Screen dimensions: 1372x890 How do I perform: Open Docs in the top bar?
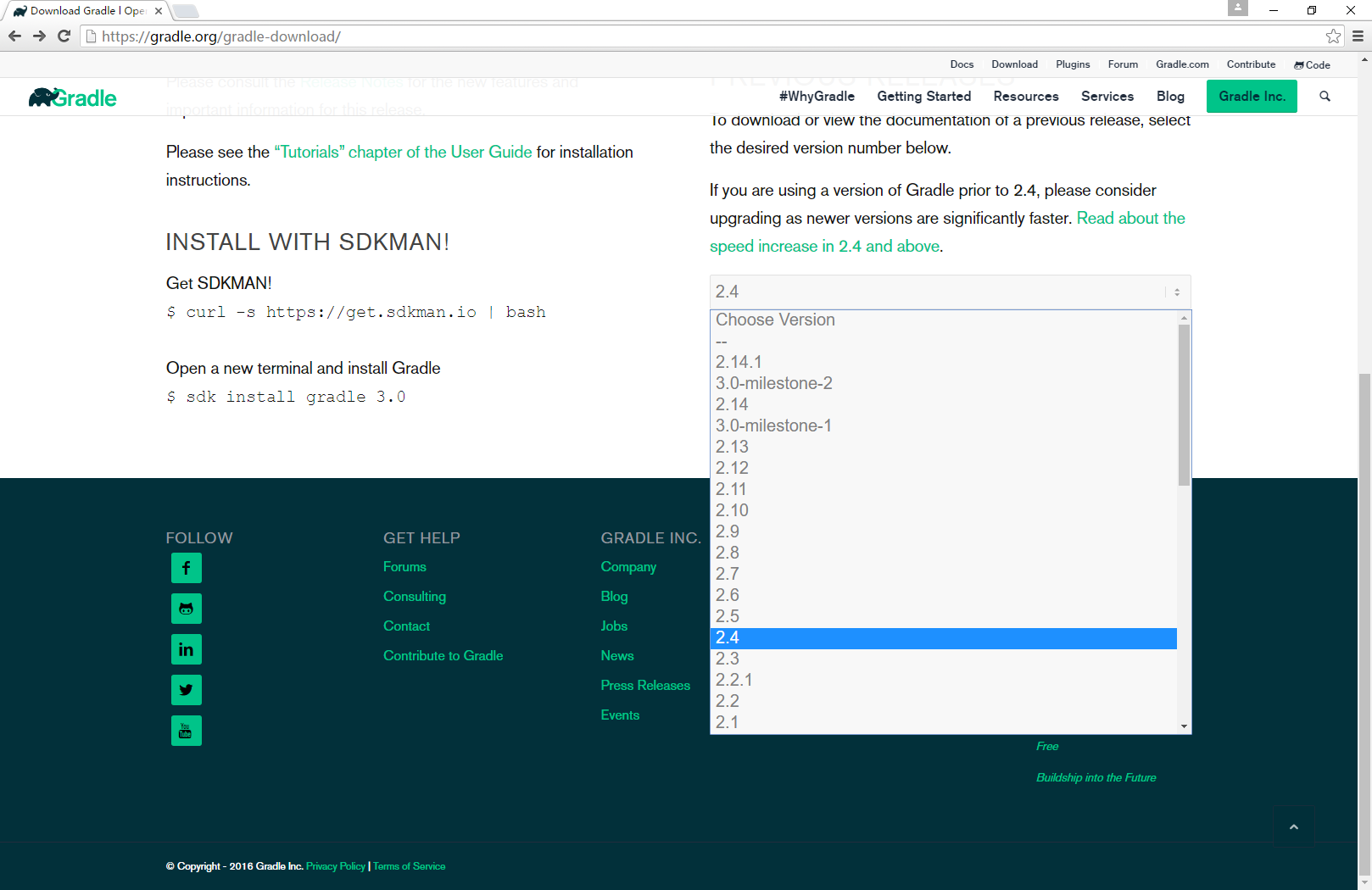tap(962, 64)
